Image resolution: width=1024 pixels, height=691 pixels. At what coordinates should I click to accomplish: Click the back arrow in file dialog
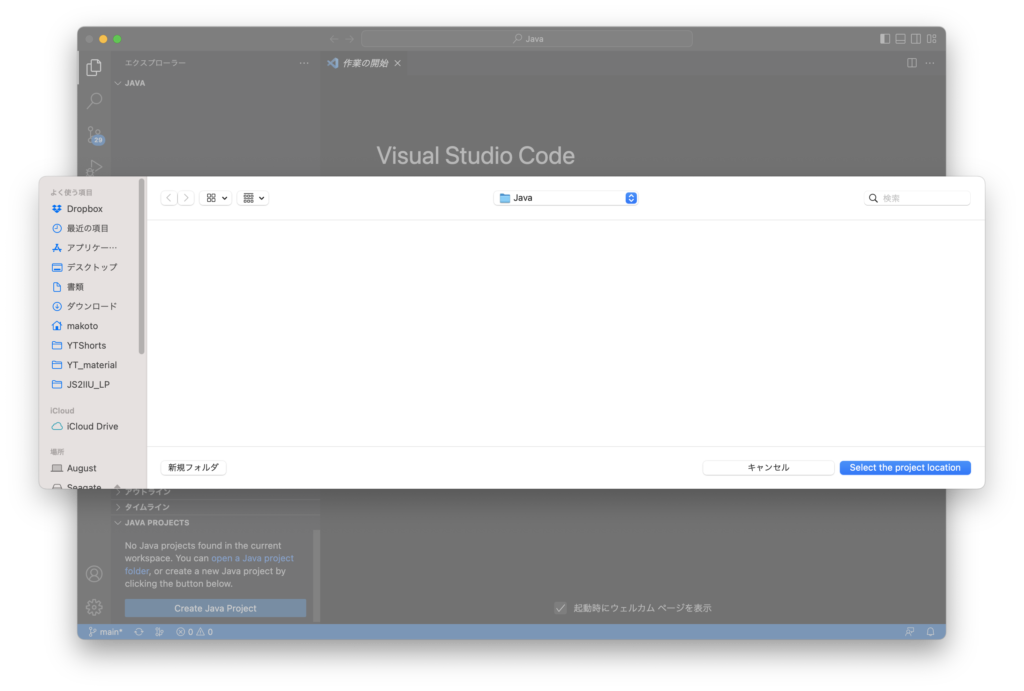pos(169,198)
